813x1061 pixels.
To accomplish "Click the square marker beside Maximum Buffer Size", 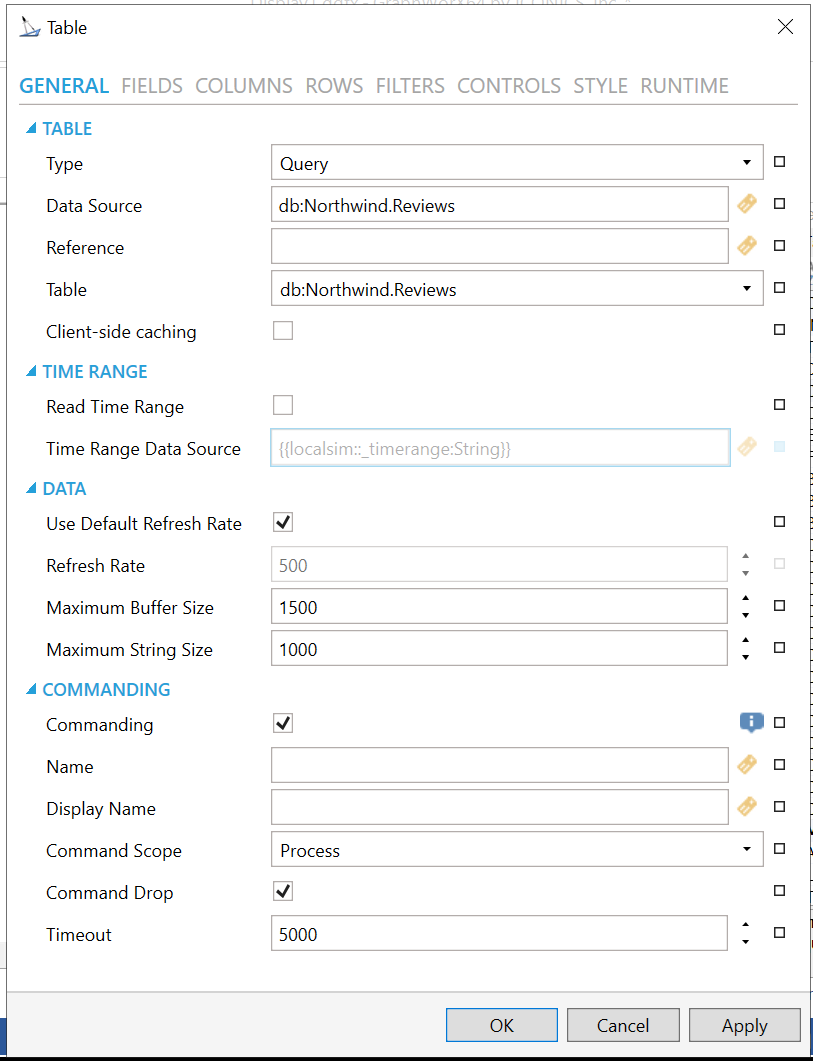I will click(x=780, y=606).
